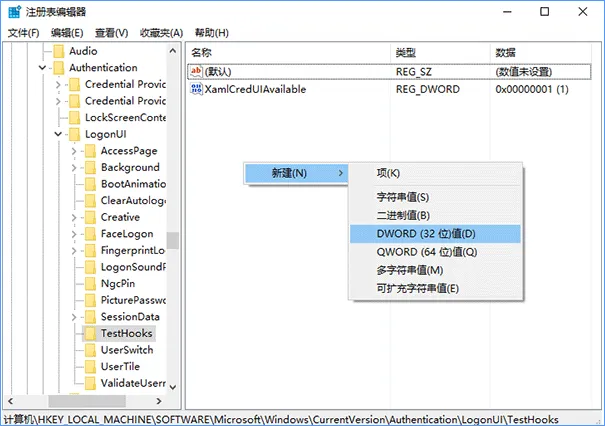
Task: Click tree scrollbar up arrow
Action: coord(173,51)
